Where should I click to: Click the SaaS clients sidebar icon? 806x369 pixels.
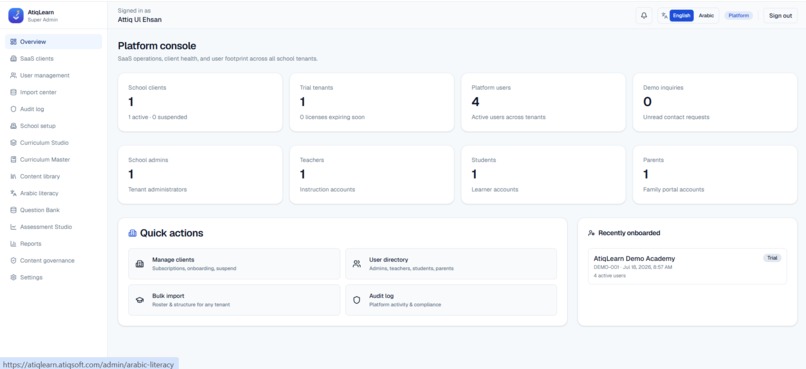pos(13,59)
